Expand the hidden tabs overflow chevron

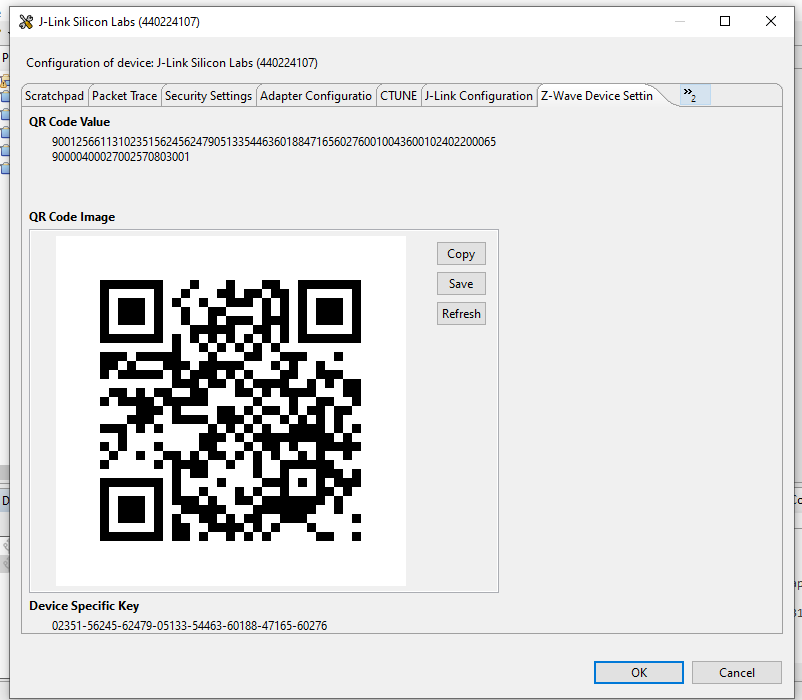pyautogui.click(x=692, y=95)
